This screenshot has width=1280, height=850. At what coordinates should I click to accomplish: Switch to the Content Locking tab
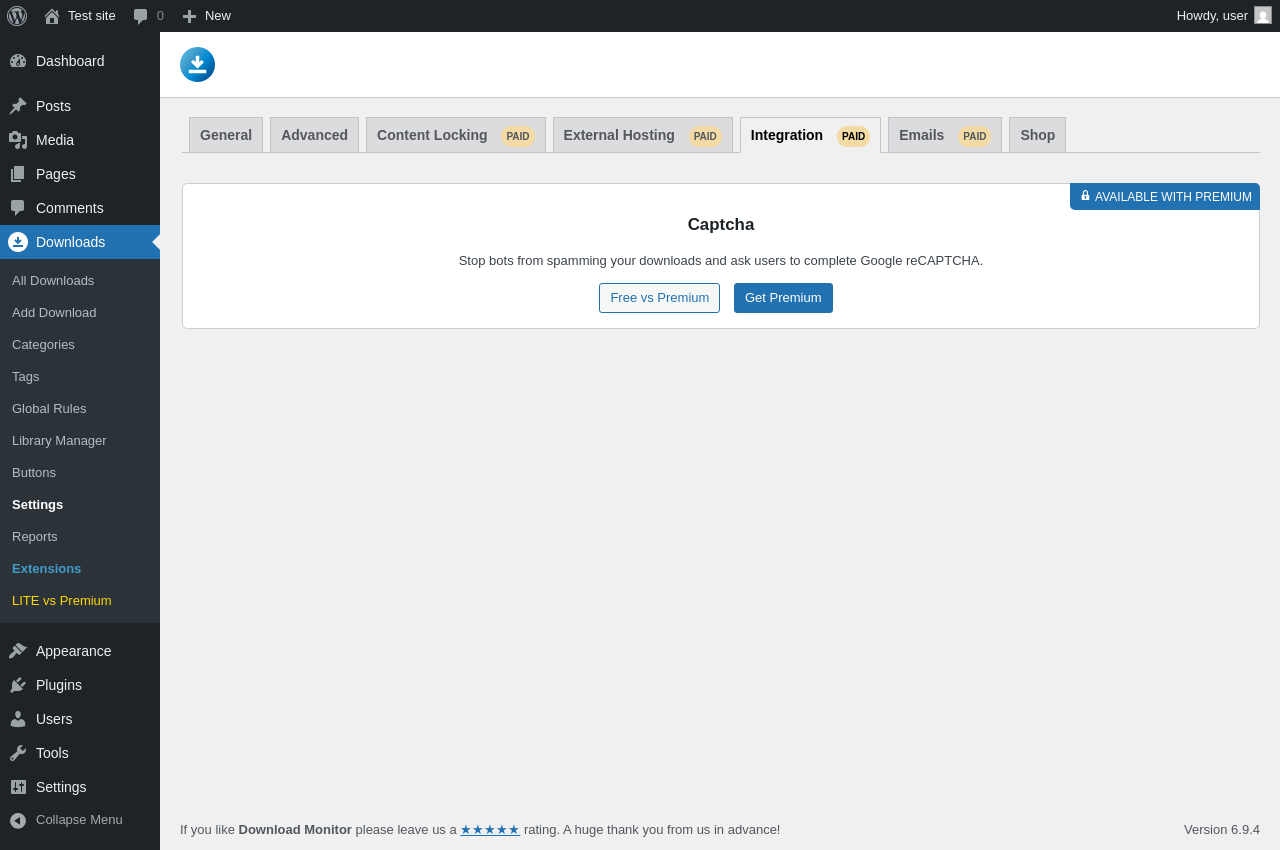(456, 135)
